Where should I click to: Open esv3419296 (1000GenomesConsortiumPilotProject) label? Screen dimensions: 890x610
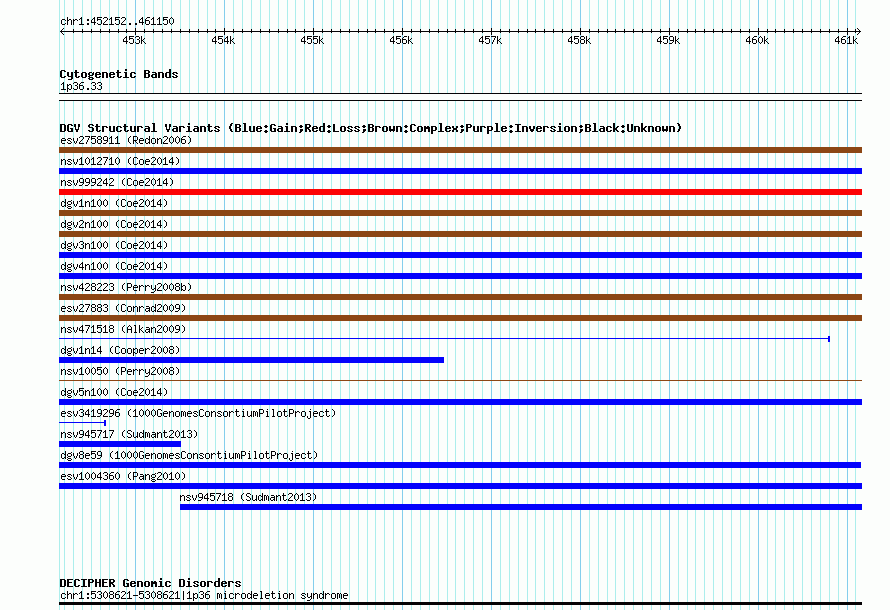click(x=198, y=413)
